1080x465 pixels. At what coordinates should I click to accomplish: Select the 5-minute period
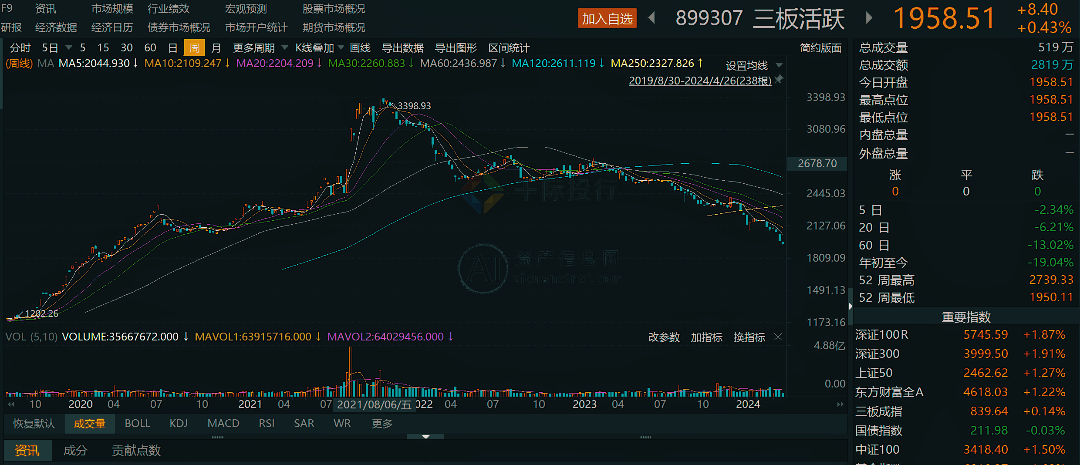coord(83,48)
